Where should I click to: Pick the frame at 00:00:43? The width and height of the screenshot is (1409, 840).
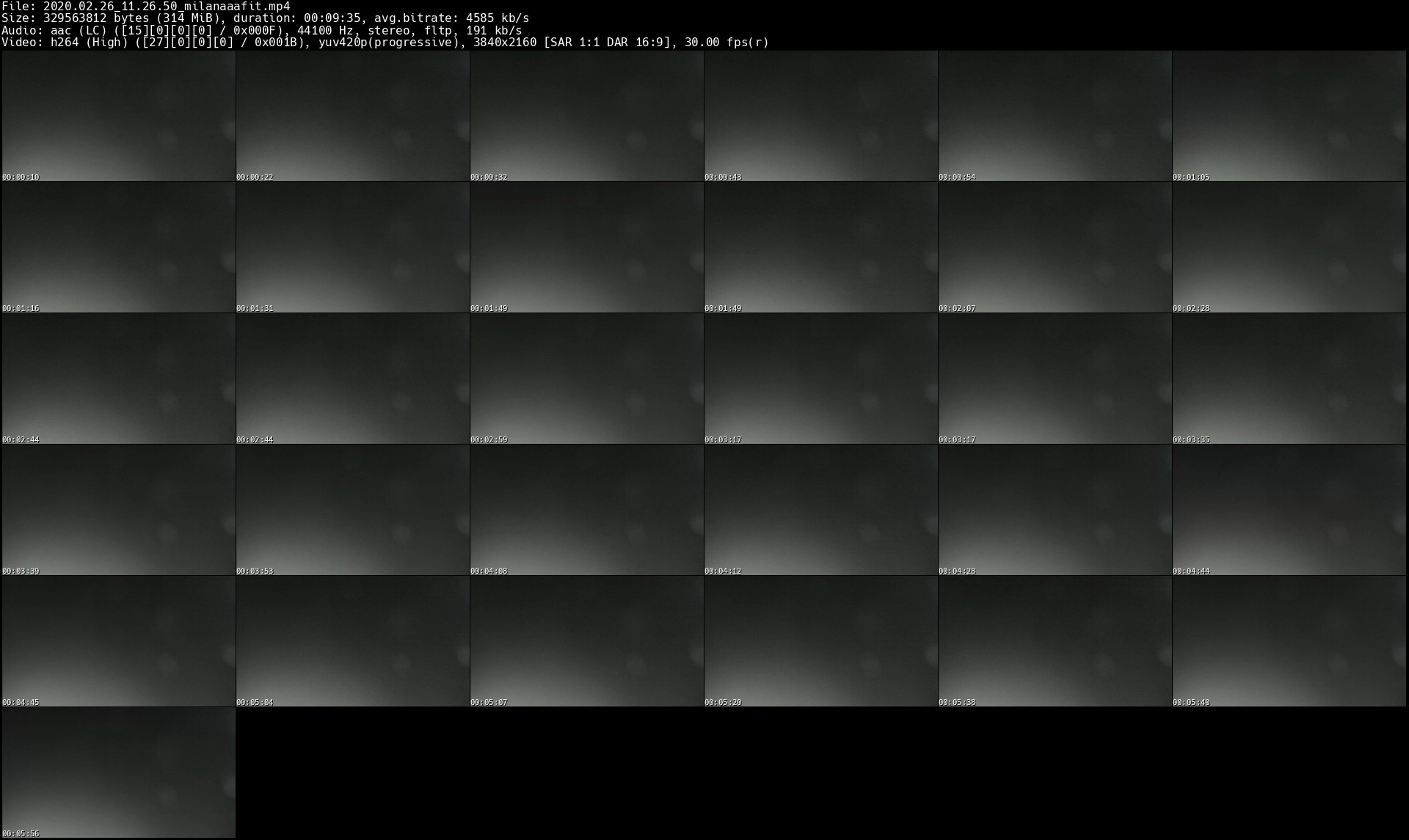pos(820,116)
